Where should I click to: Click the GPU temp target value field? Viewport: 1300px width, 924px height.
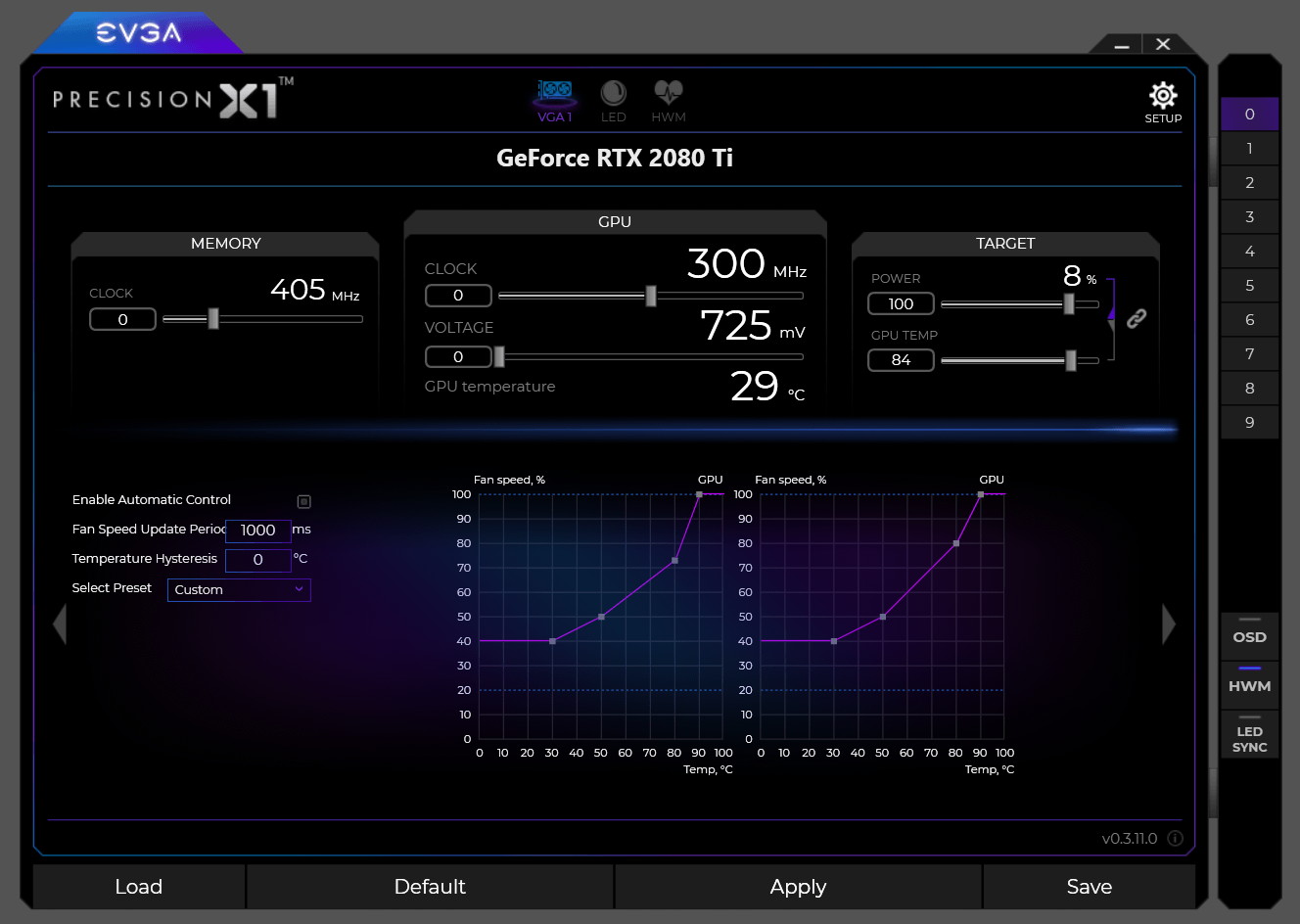tap(901, 360)
